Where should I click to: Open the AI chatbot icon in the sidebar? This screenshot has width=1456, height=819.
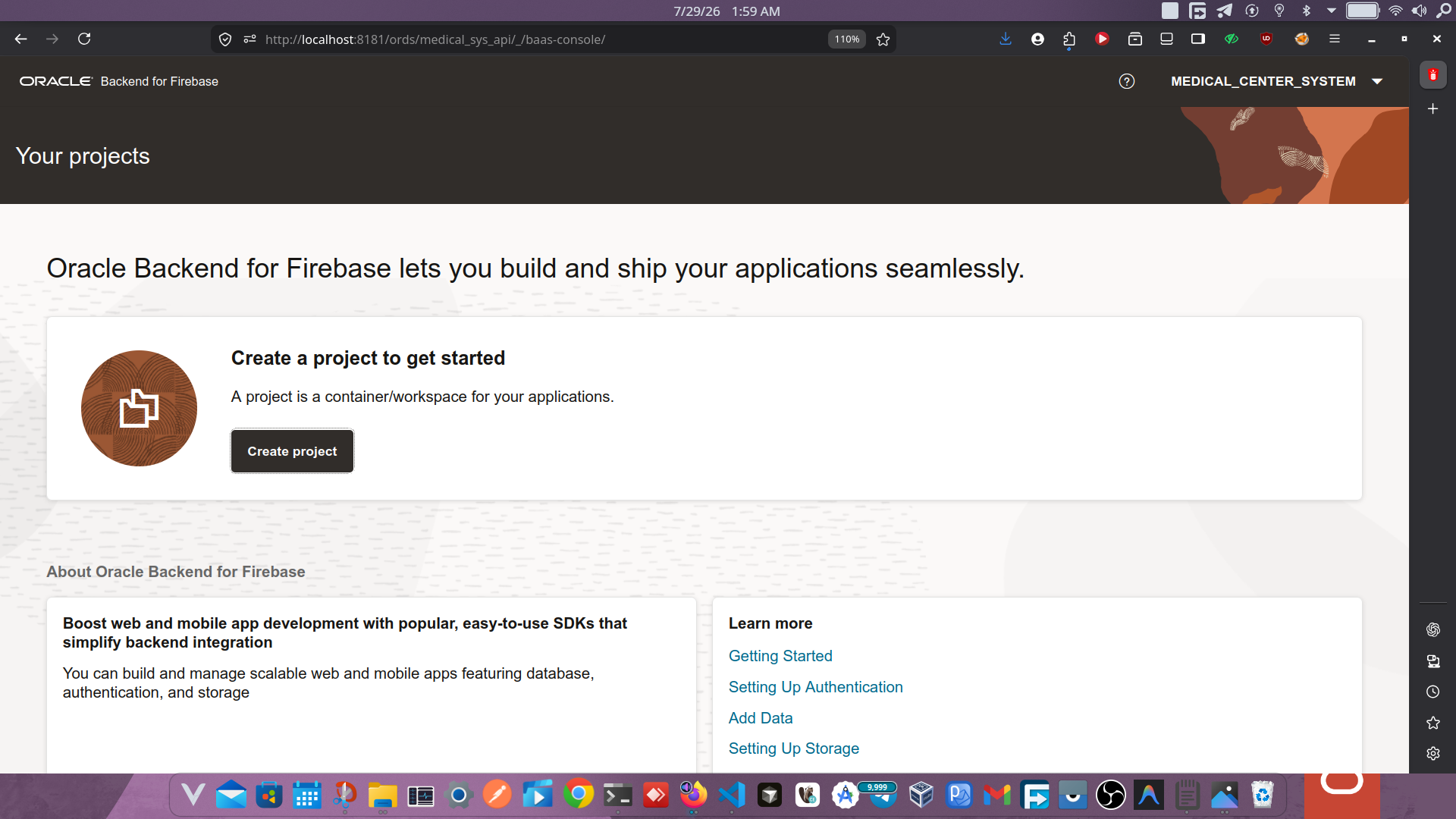[1432, 629]
